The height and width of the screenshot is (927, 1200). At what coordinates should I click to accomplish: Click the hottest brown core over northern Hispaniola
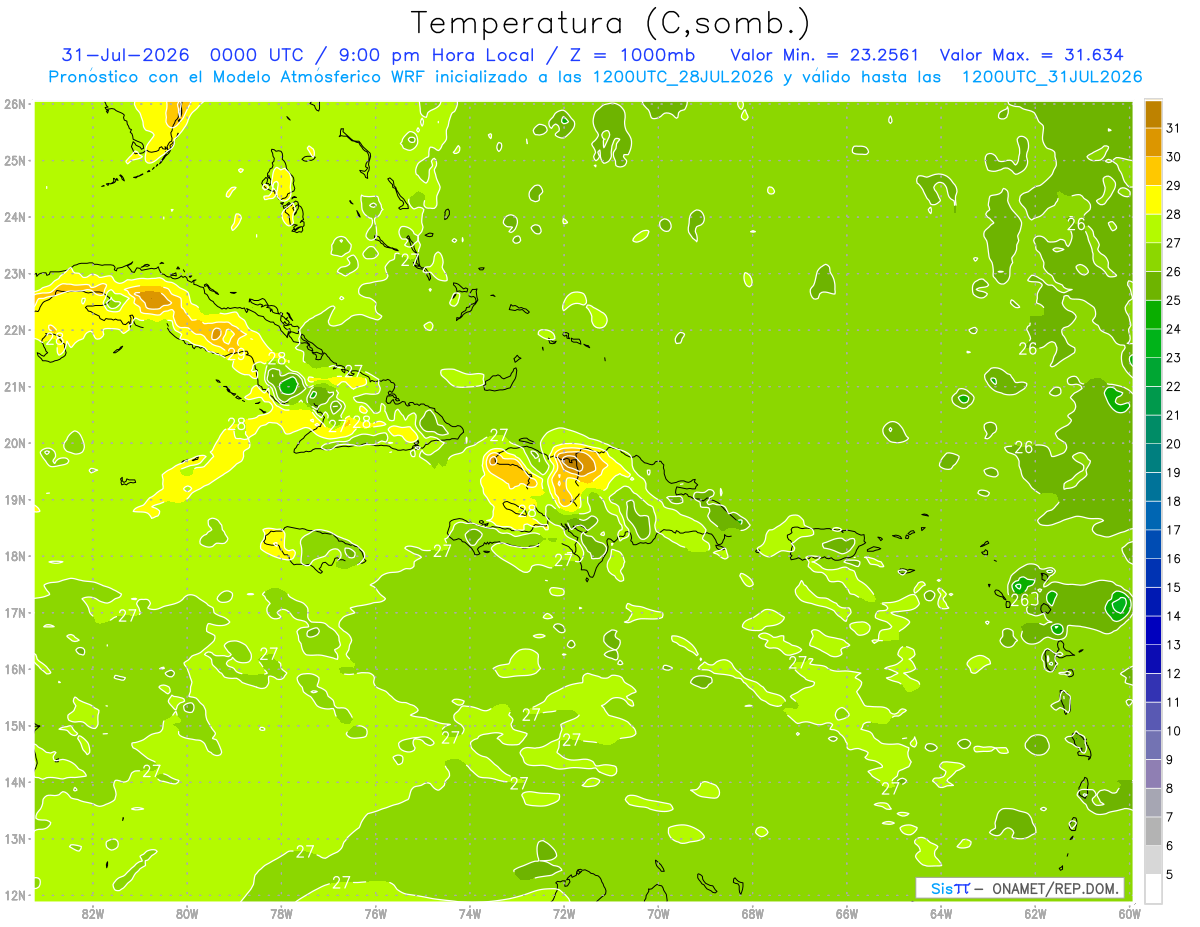572,462
